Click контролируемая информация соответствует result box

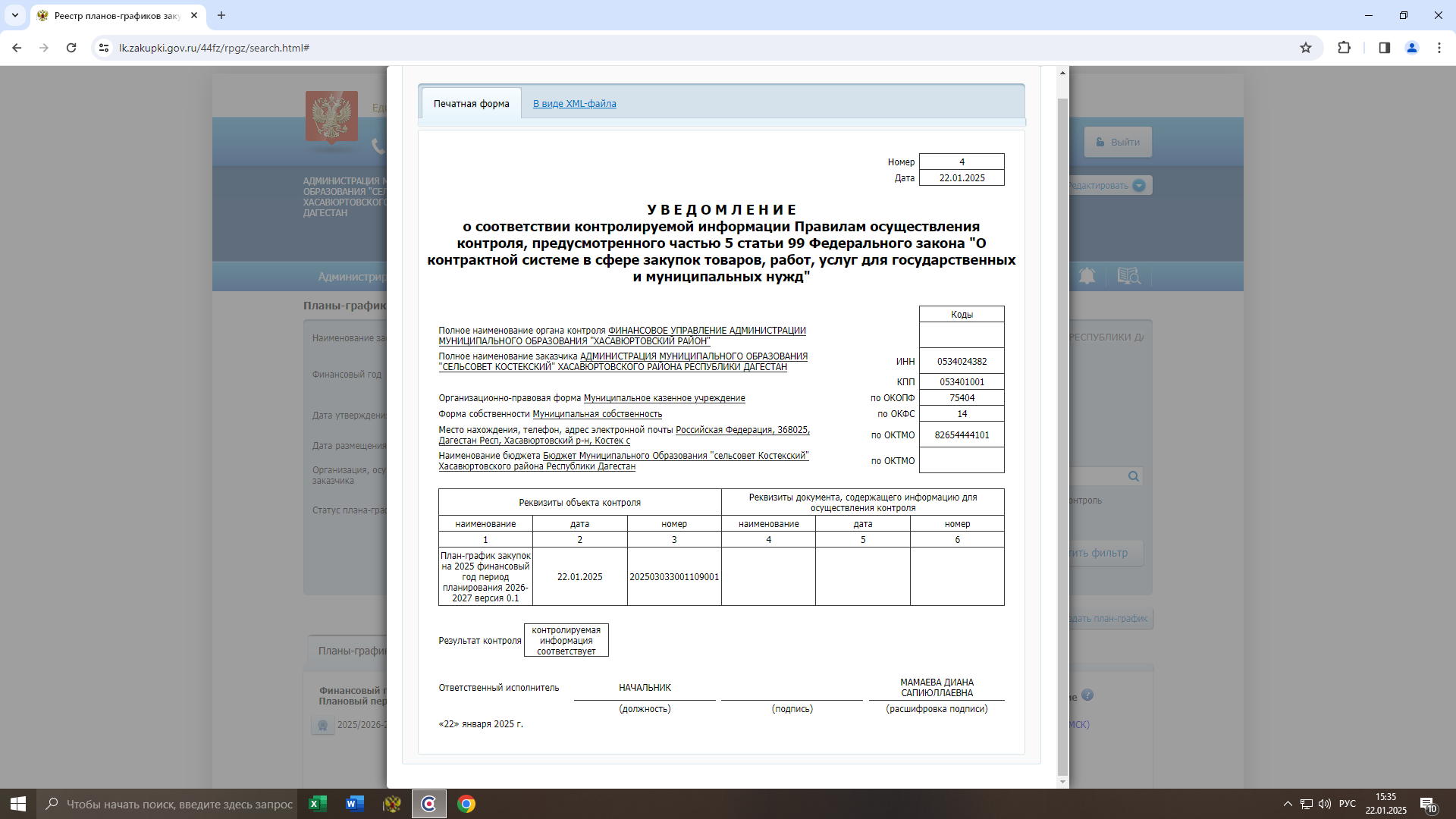click(566, 641)
